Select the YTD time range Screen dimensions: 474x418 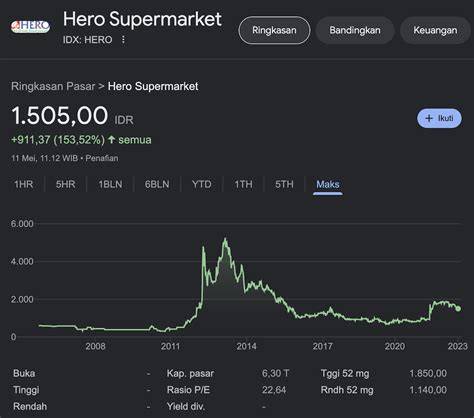[202, 184]
